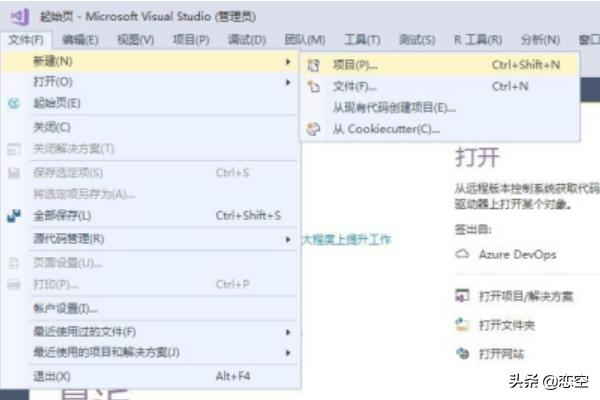
Task: Open the 工具(T) menu
Action: point(362,39)
